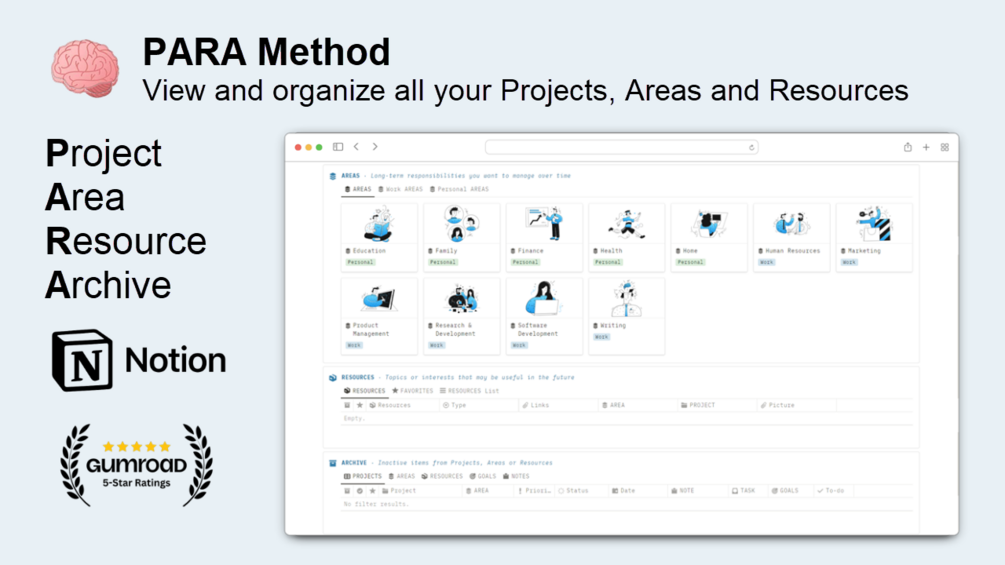Open the Product Management area card
The height and width of the screenshot is (565, 1005).
(379, 316)
